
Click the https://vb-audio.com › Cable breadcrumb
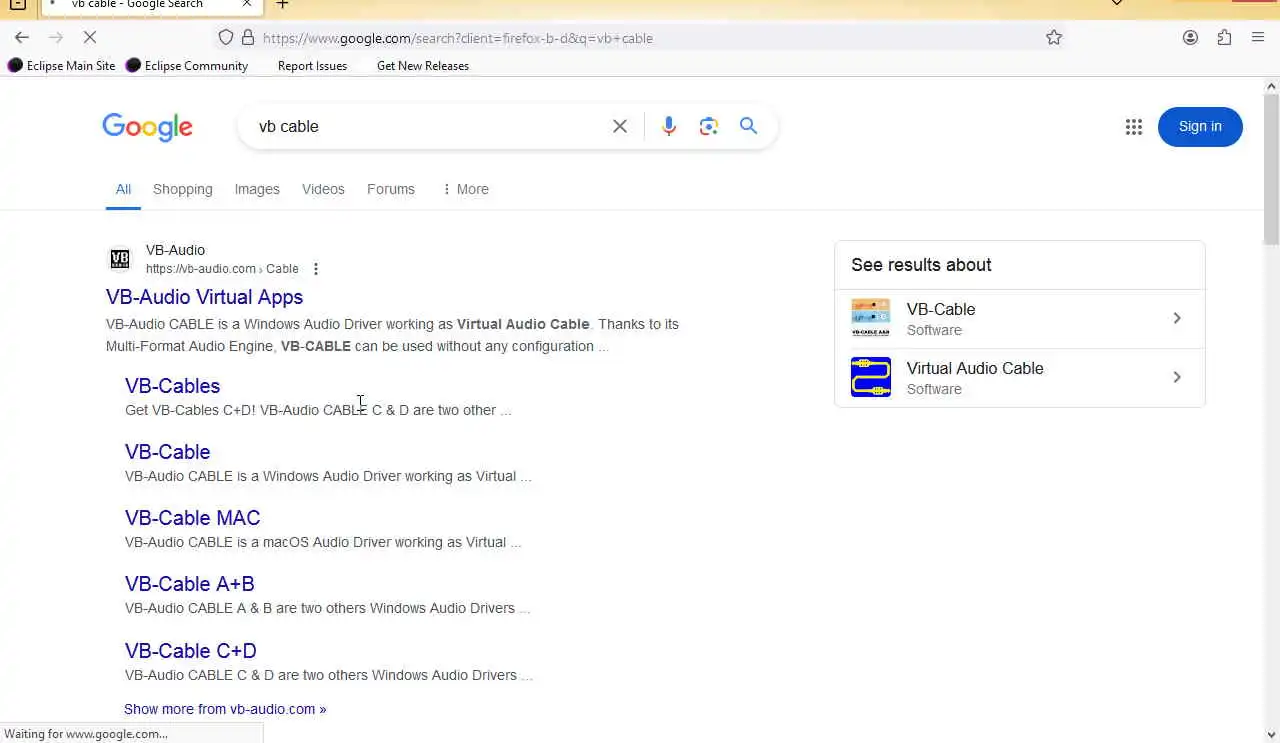222,269
